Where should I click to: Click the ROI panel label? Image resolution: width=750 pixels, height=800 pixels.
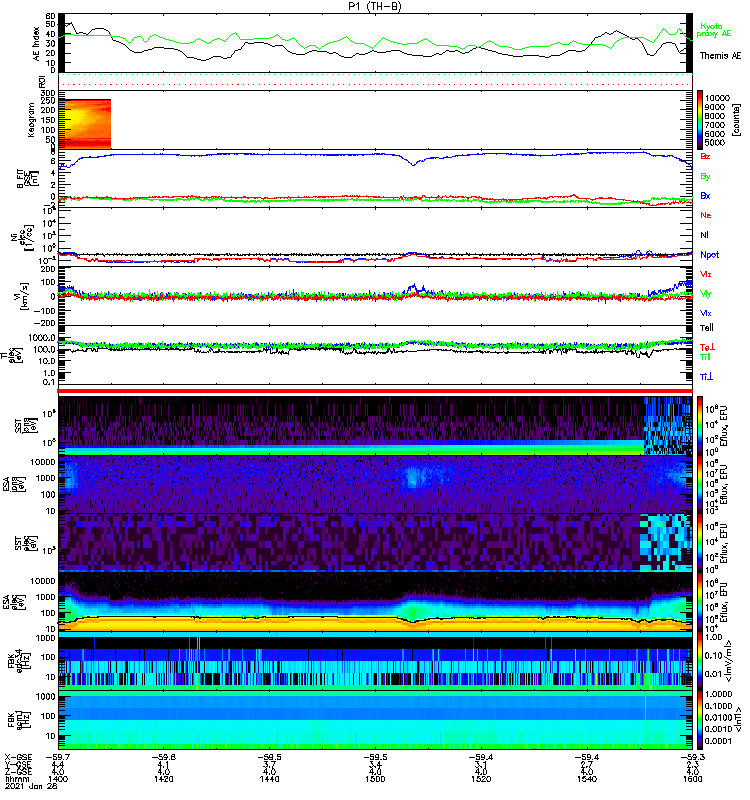[42, 82]
